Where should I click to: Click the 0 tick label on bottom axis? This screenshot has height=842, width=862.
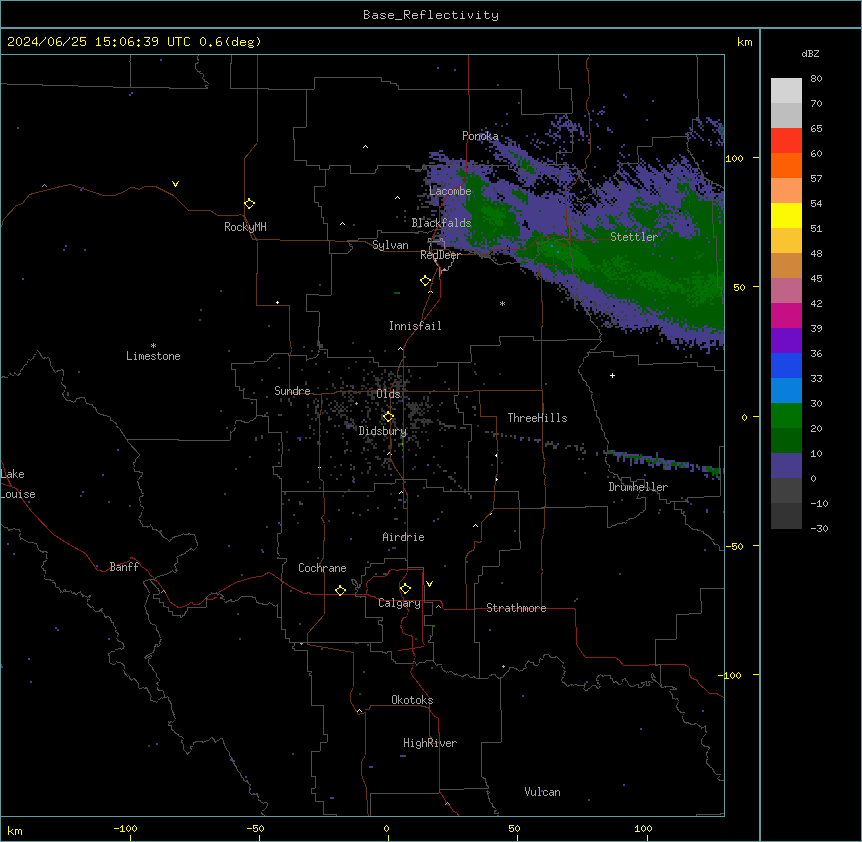pos(386,828)
